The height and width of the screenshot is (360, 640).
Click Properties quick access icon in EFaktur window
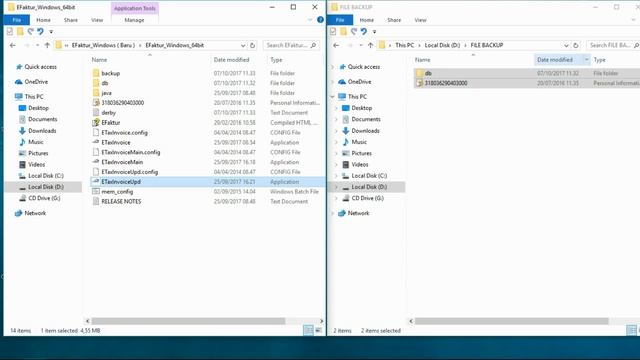click(10, 31)
